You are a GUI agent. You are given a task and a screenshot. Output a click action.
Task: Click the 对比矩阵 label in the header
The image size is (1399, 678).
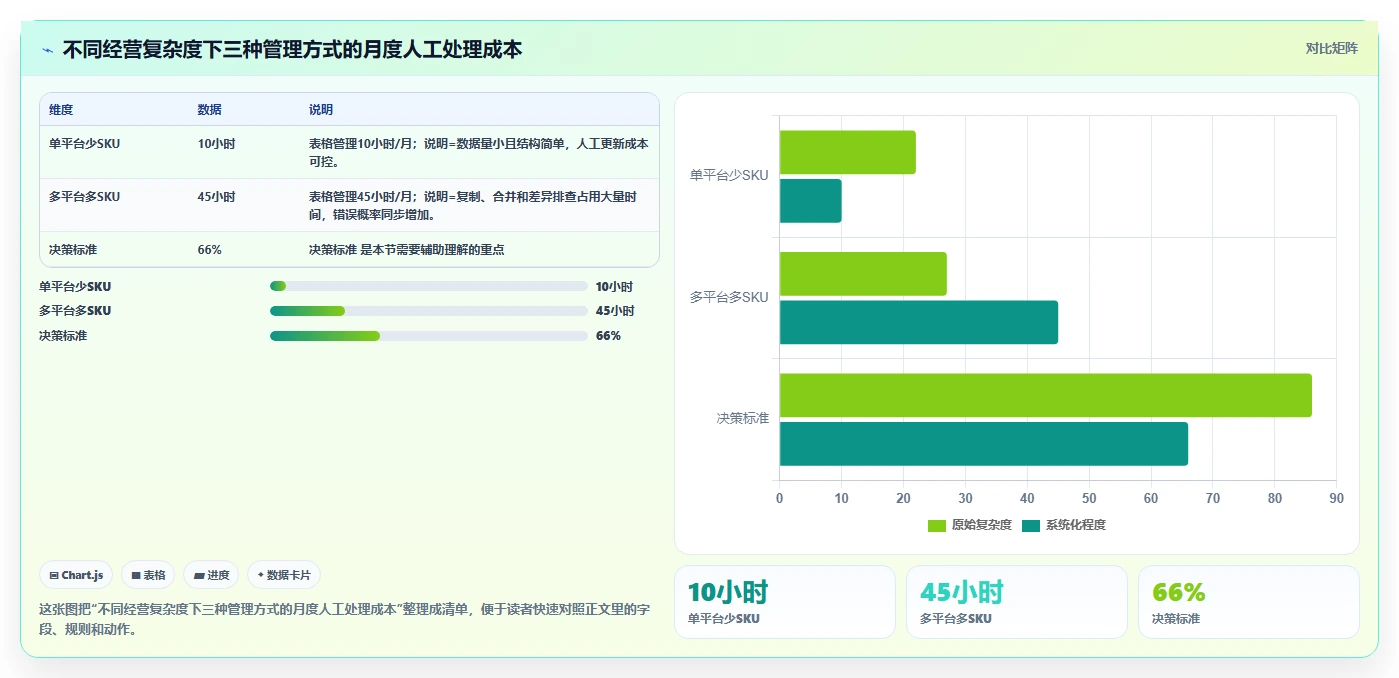click(x=1331, y=48)
